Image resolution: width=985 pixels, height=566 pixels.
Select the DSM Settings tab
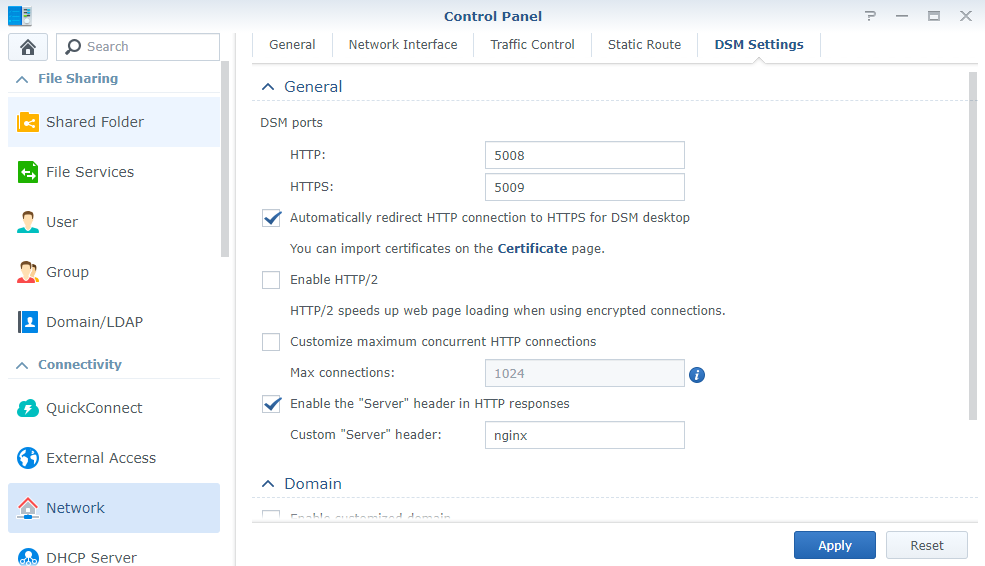tap(759, 45)
